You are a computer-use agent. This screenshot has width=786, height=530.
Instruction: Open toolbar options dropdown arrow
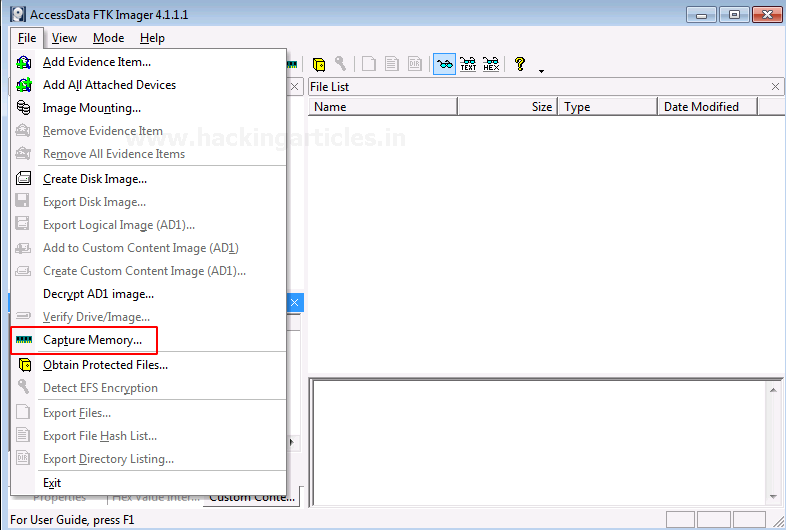tap(541, 71)
